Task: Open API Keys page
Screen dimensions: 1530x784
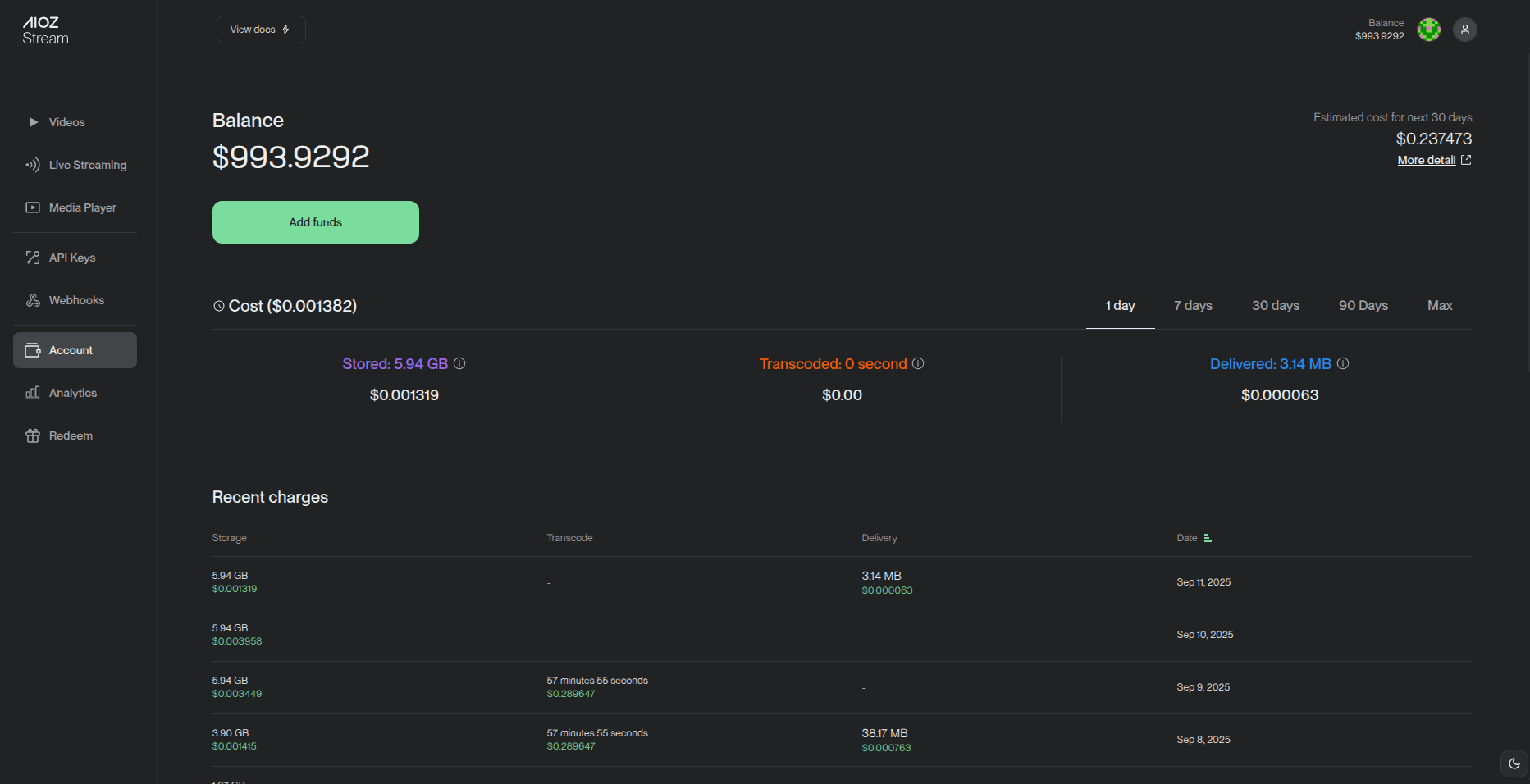Action: [x=71, y=258]
